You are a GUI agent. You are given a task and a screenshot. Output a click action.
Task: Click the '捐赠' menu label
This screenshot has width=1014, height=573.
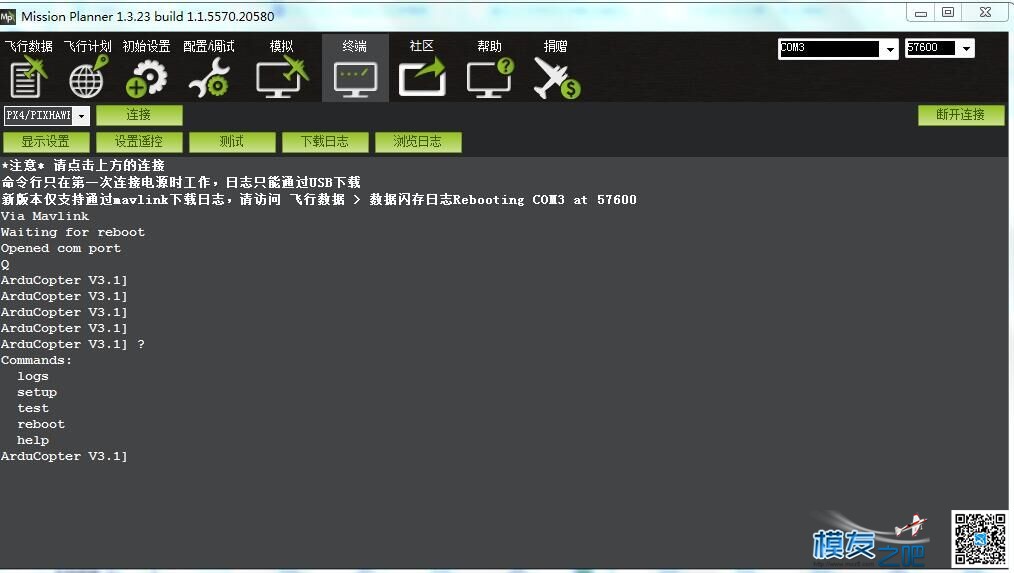click(x=556, y=46)
